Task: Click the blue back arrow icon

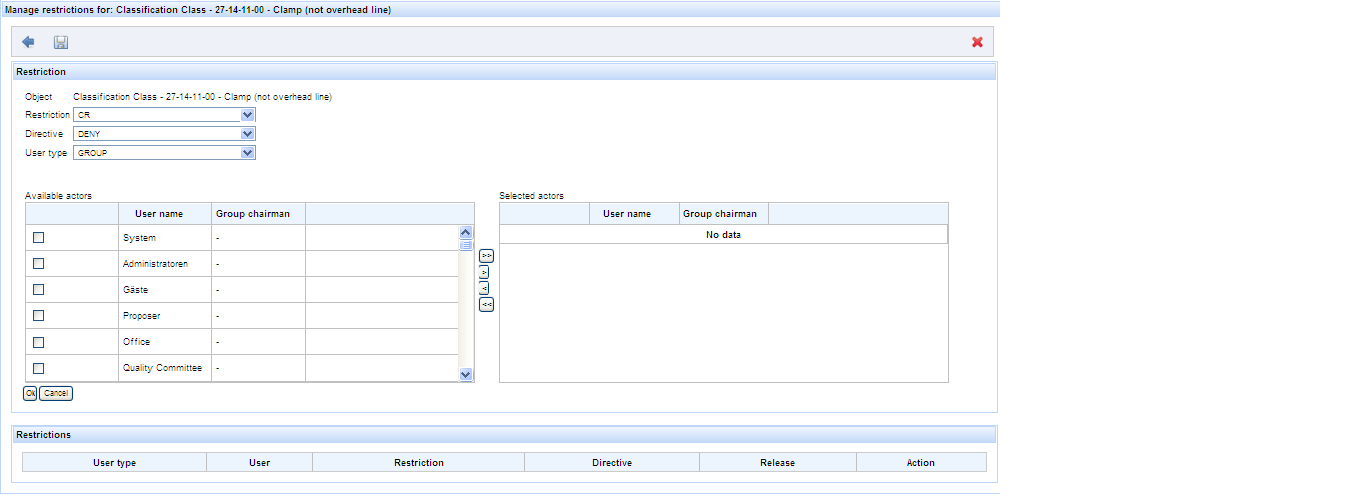Action: pyautogui.click(x=28, y=42)
